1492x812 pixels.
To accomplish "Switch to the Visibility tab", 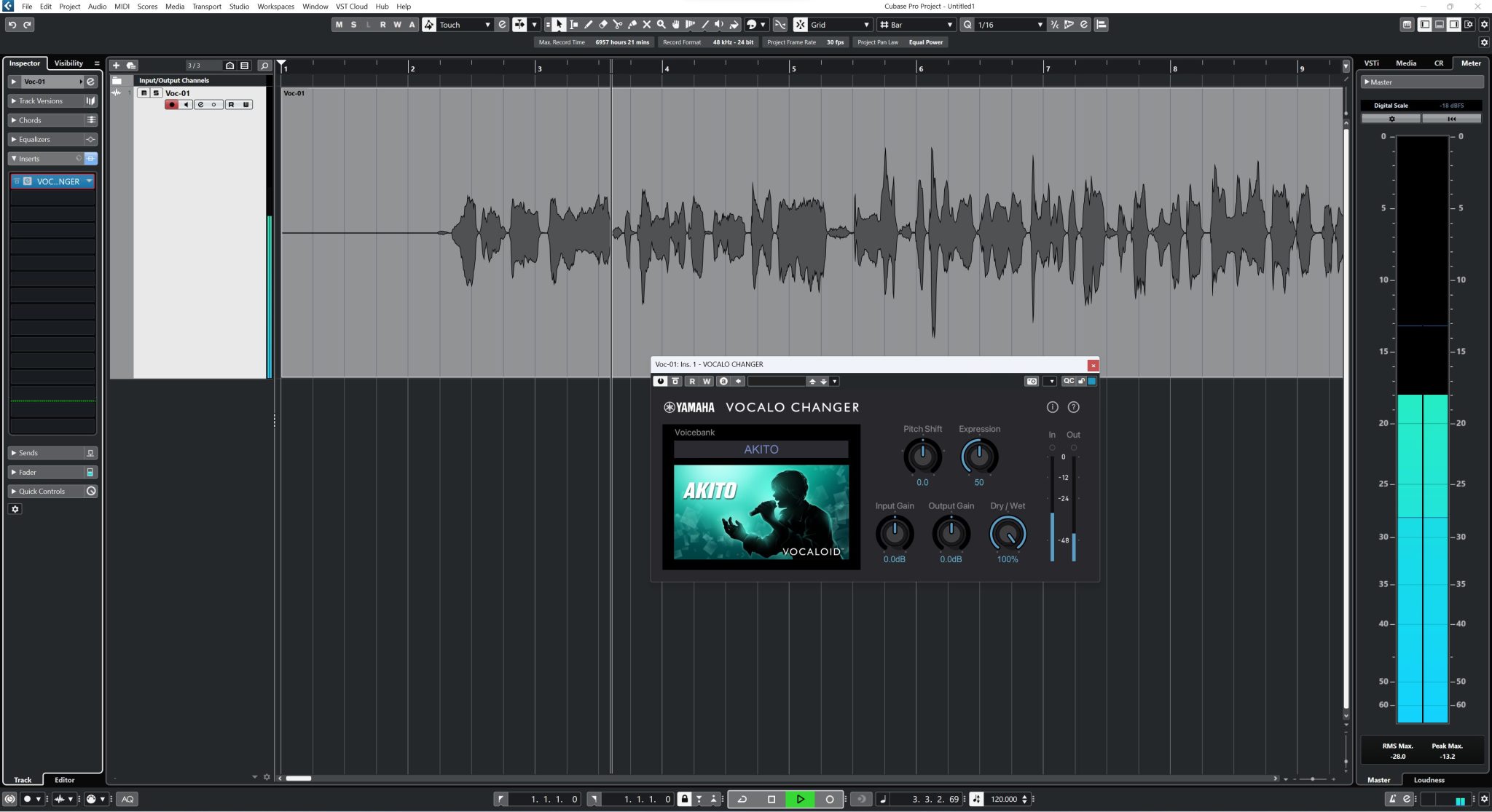I will click(x=69, y=63).
